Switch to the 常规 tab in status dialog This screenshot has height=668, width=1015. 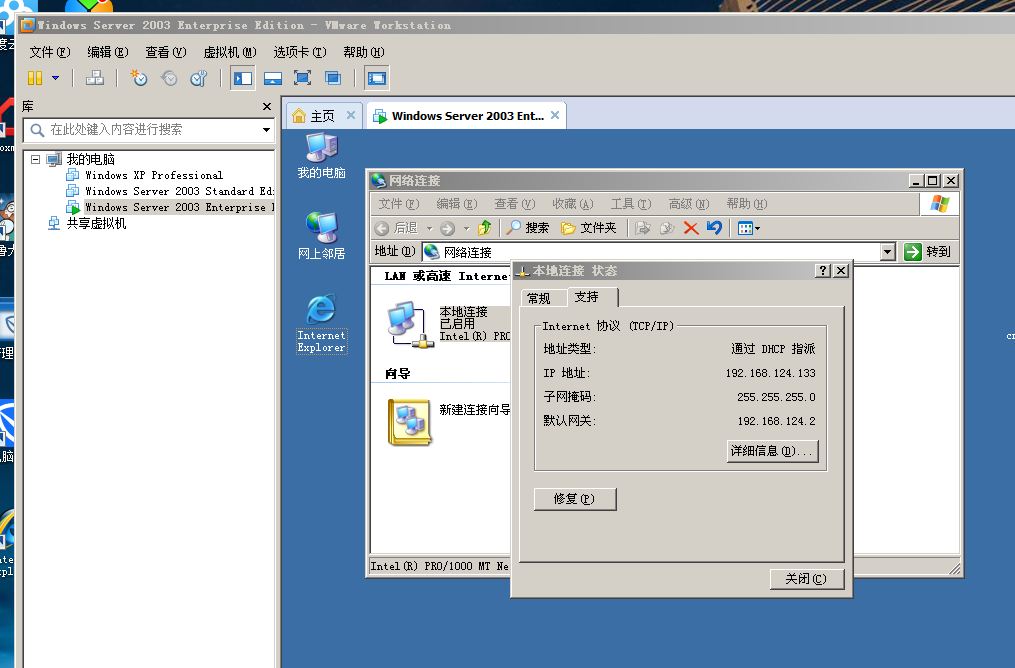coord(539,298)
